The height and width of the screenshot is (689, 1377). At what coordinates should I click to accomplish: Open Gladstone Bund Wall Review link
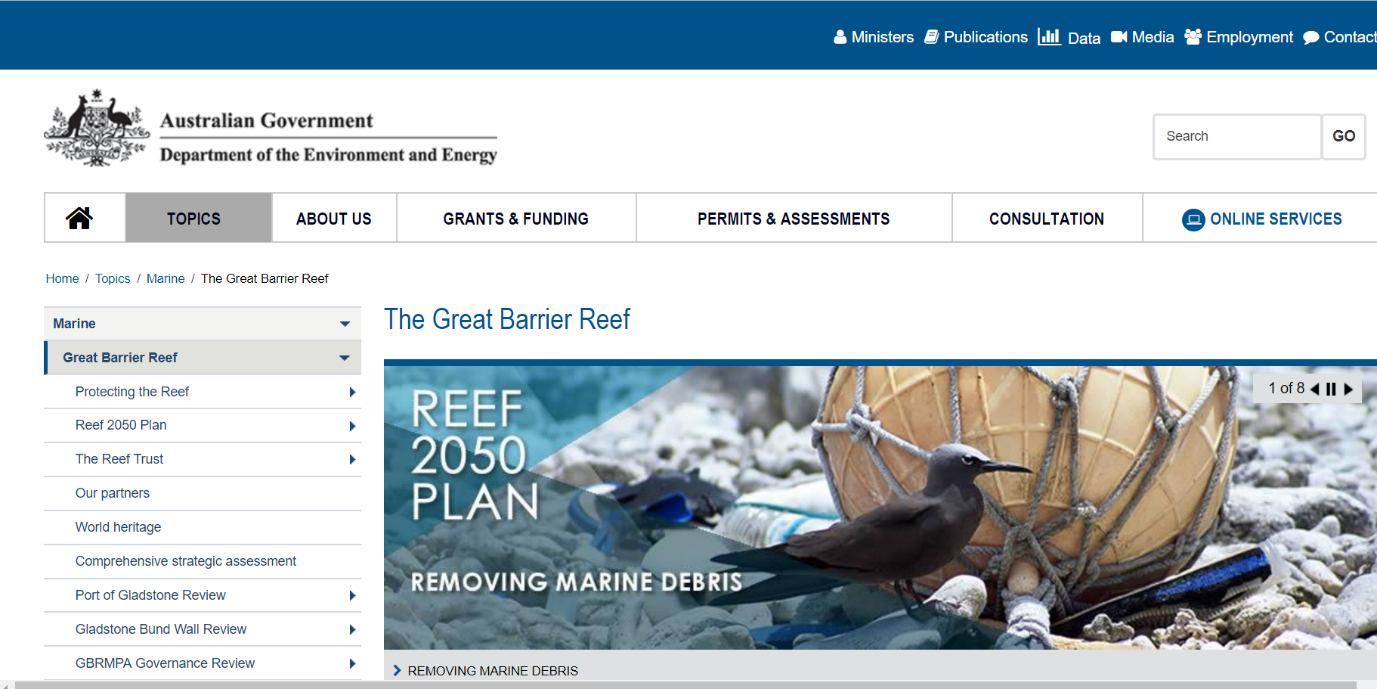pyautogui.click(x=161, y=629)
